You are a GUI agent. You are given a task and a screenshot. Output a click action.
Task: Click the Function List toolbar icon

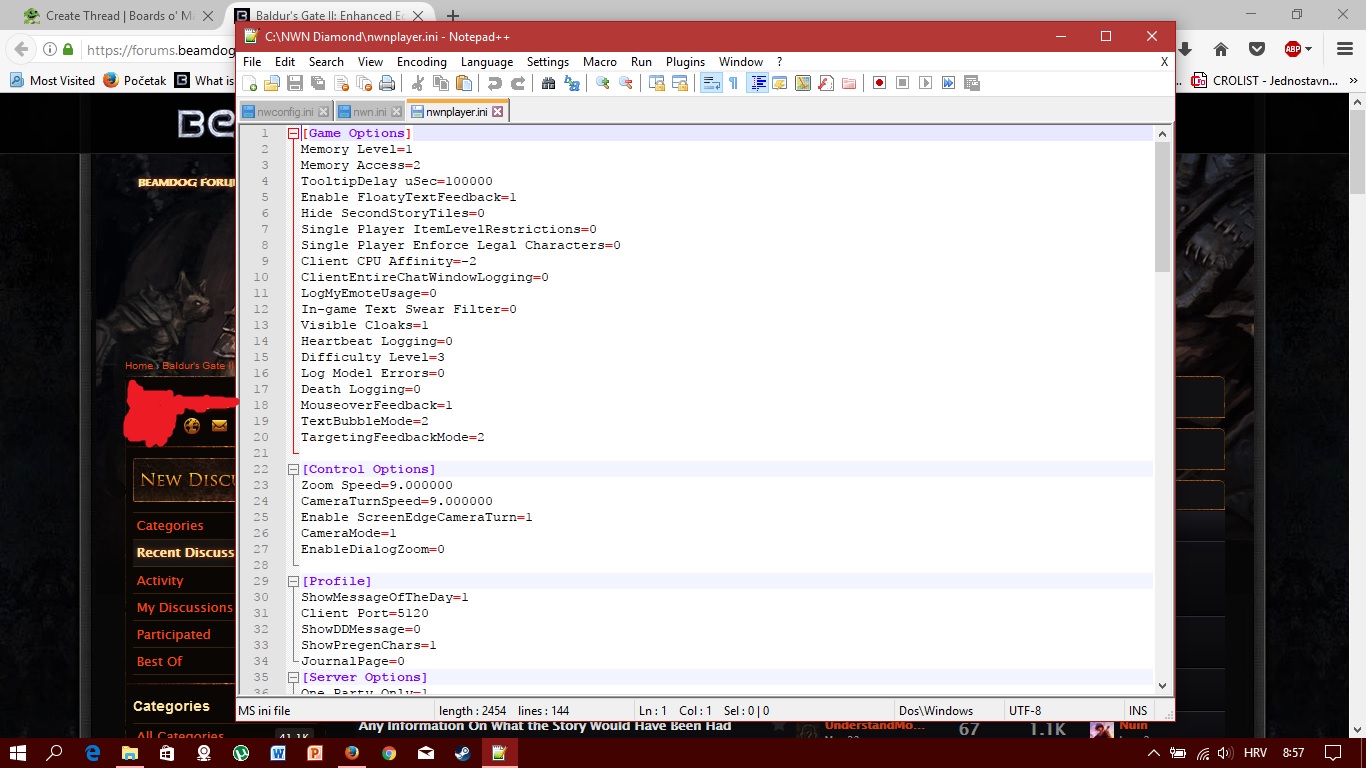(826, 83)
